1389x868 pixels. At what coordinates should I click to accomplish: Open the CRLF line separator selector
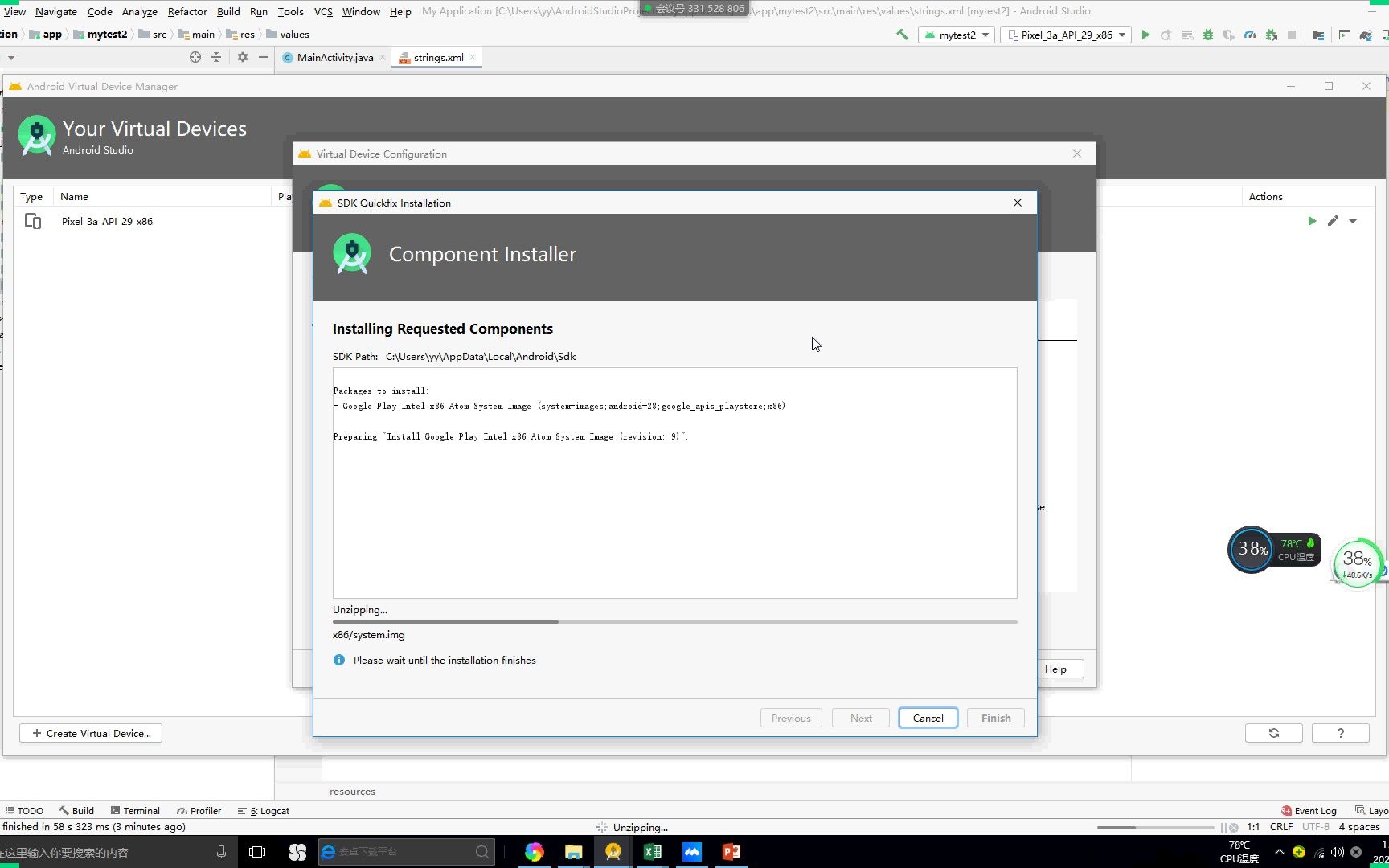click(1281, 826)
